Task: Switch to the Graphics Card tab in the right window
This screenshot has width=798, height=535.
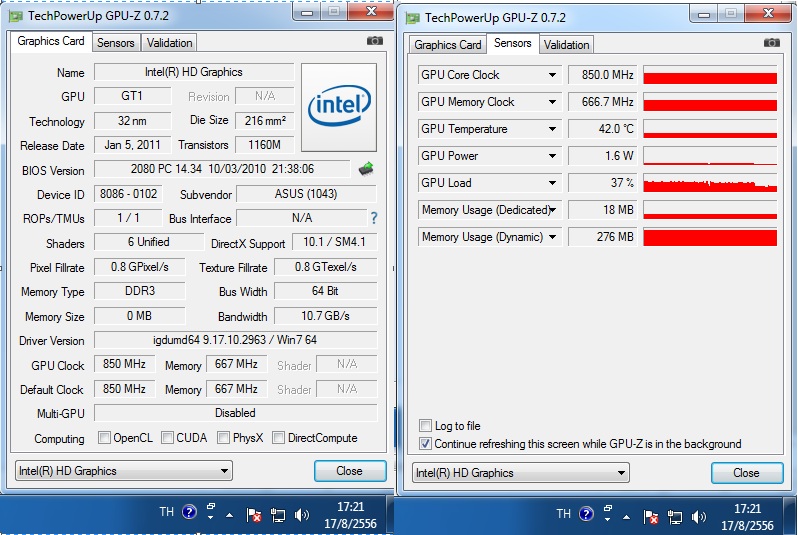Action: 448,45
